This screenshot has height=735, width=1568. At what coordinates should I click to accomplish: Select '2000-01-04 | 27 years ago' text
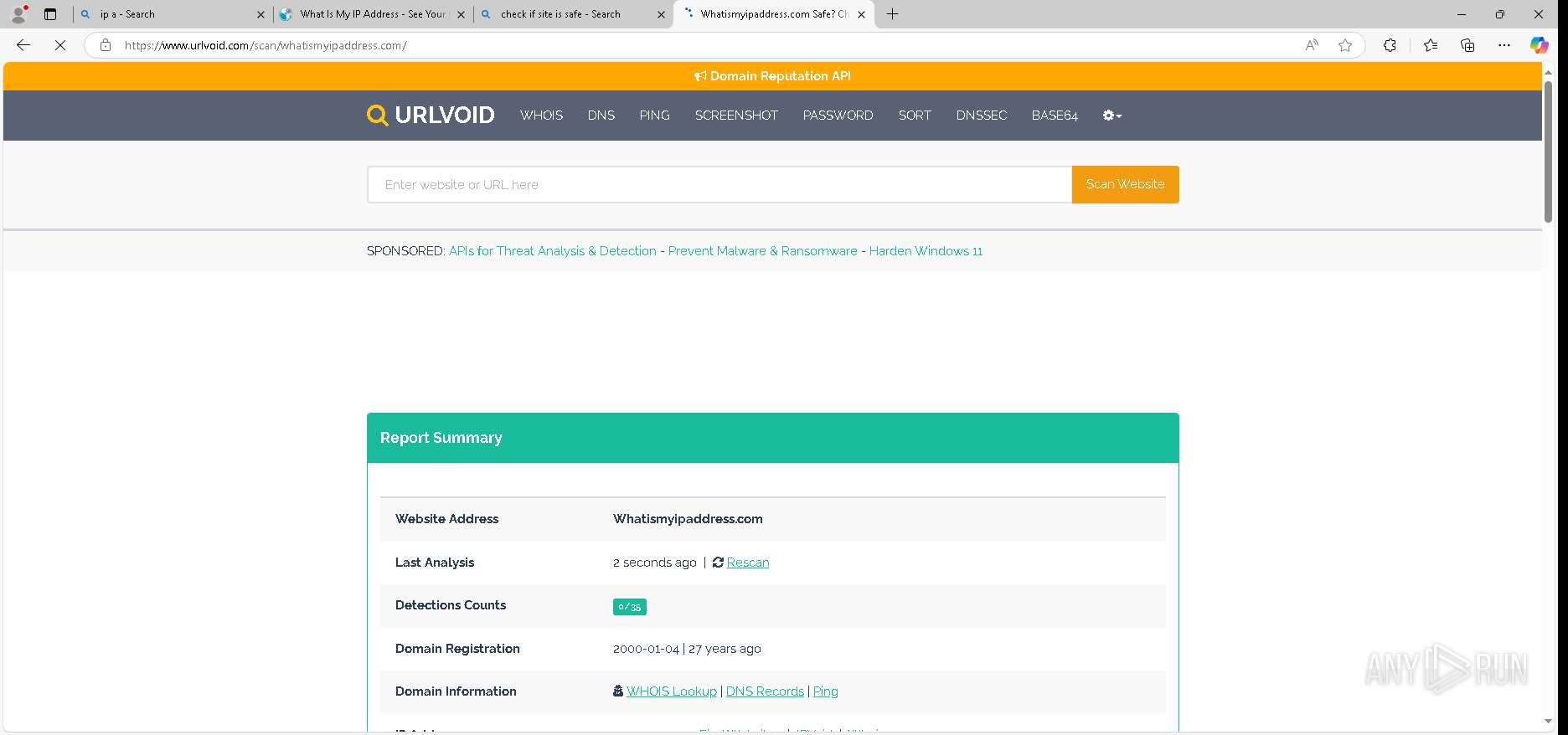coord(687,649)
